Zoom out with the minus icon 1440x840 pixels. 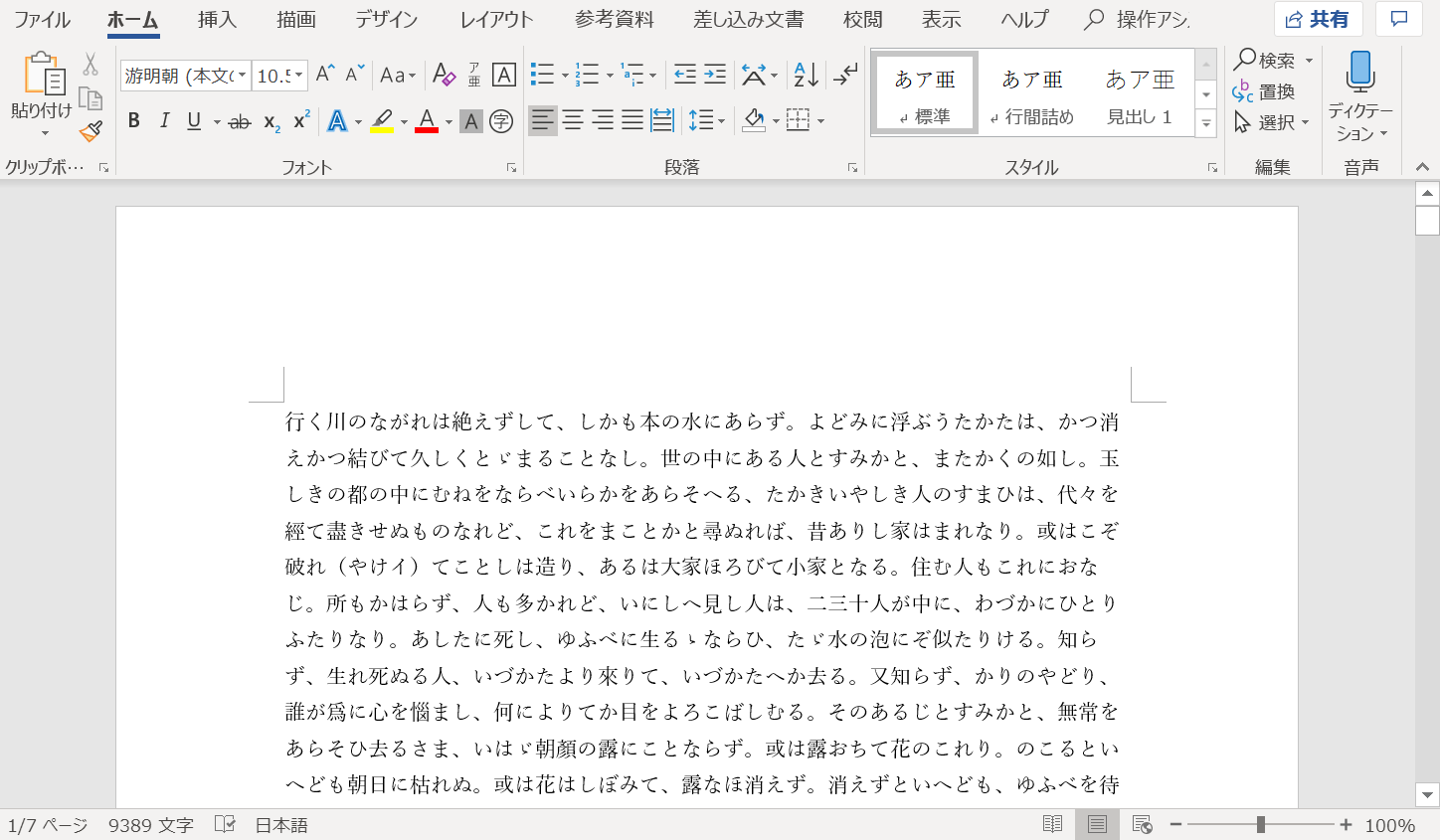click(1175, 824)
